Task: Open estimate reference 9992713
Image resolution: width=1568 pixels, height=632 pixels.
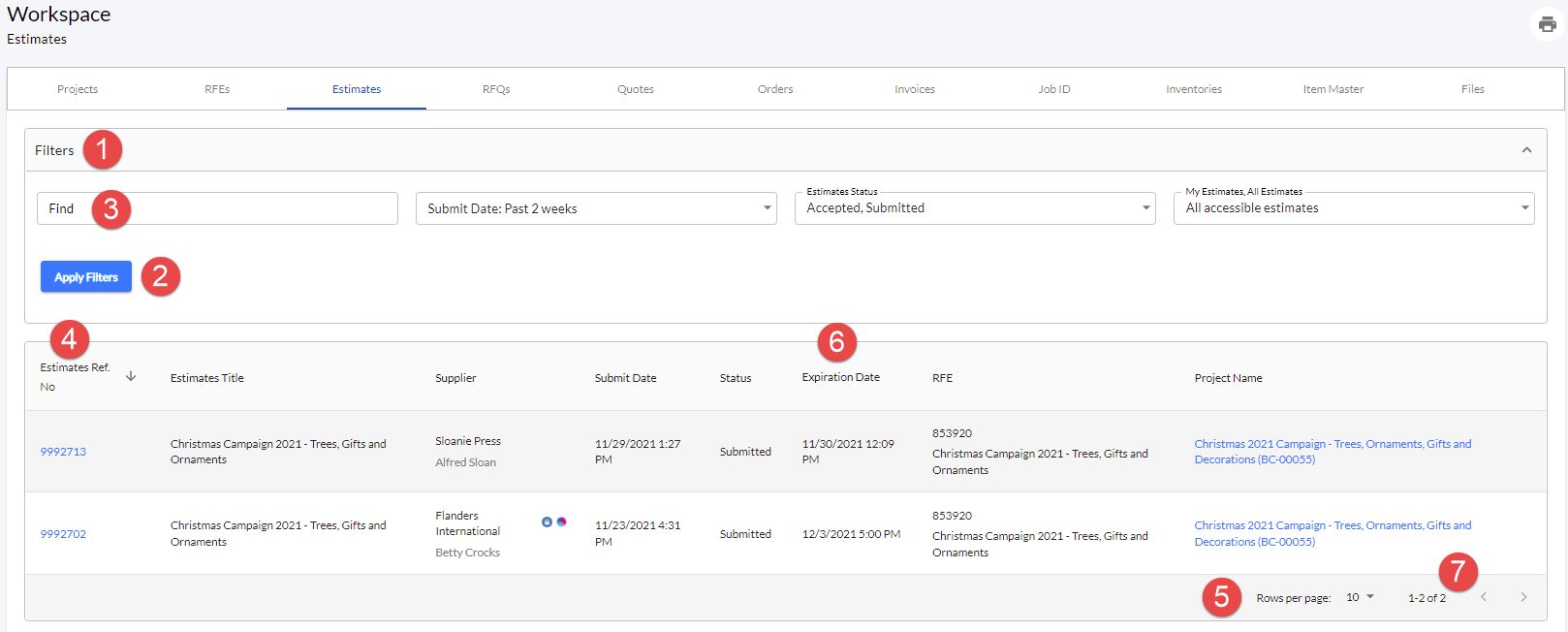Action: [x=63, y=452]
